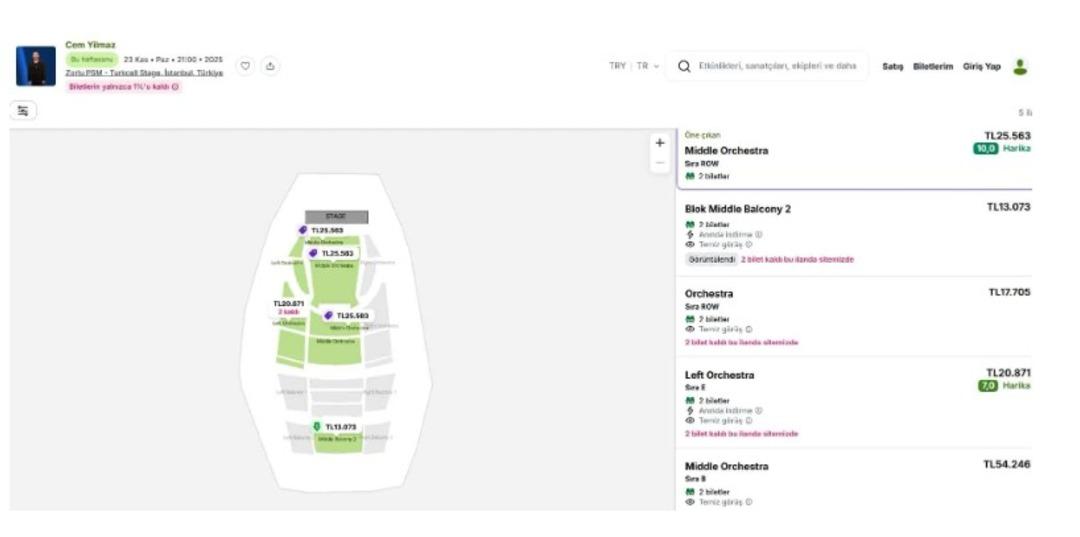Click the search magnifier icon
Image resolution: width=1080 pixels, height=537 pixels.
click(684, 66)
